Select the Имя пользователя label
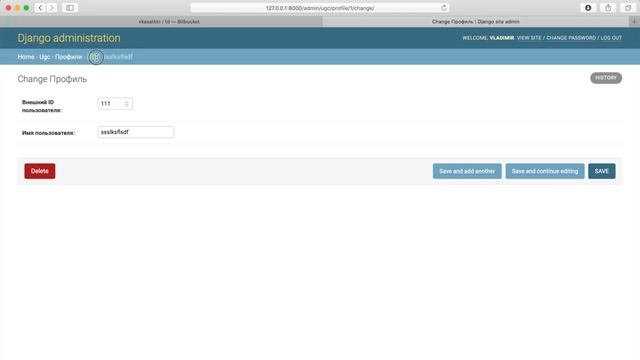640x360 pixels. (x=48, y=133)
